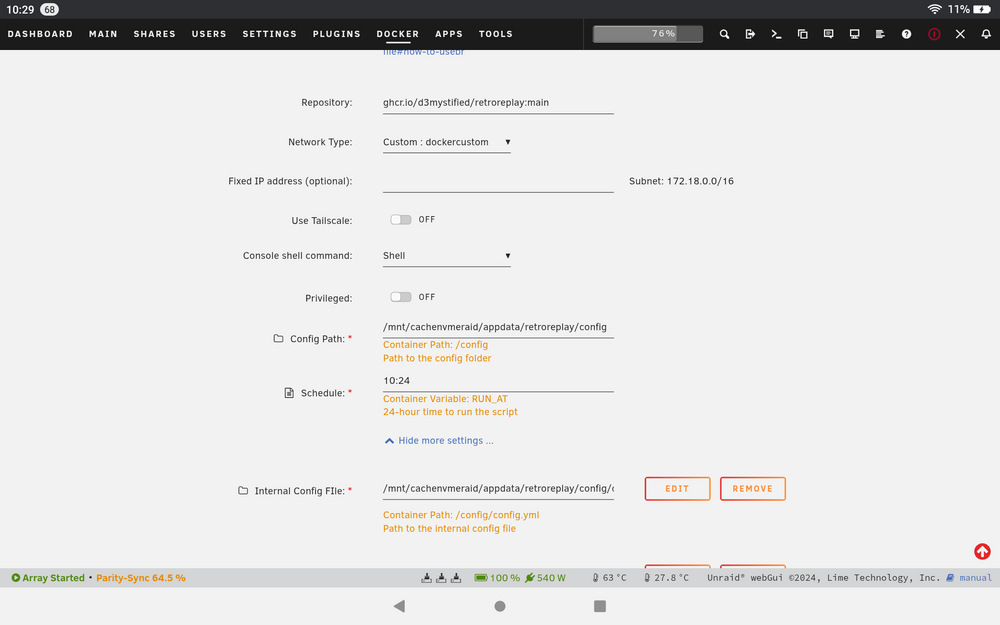1000x625 pixels.
Task: Click the Container Path: /config/config.yml text
Action: point(461,515)
